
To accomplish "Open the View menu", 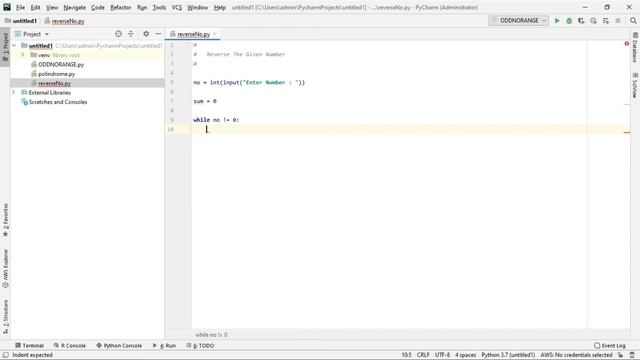I will 52,7.
